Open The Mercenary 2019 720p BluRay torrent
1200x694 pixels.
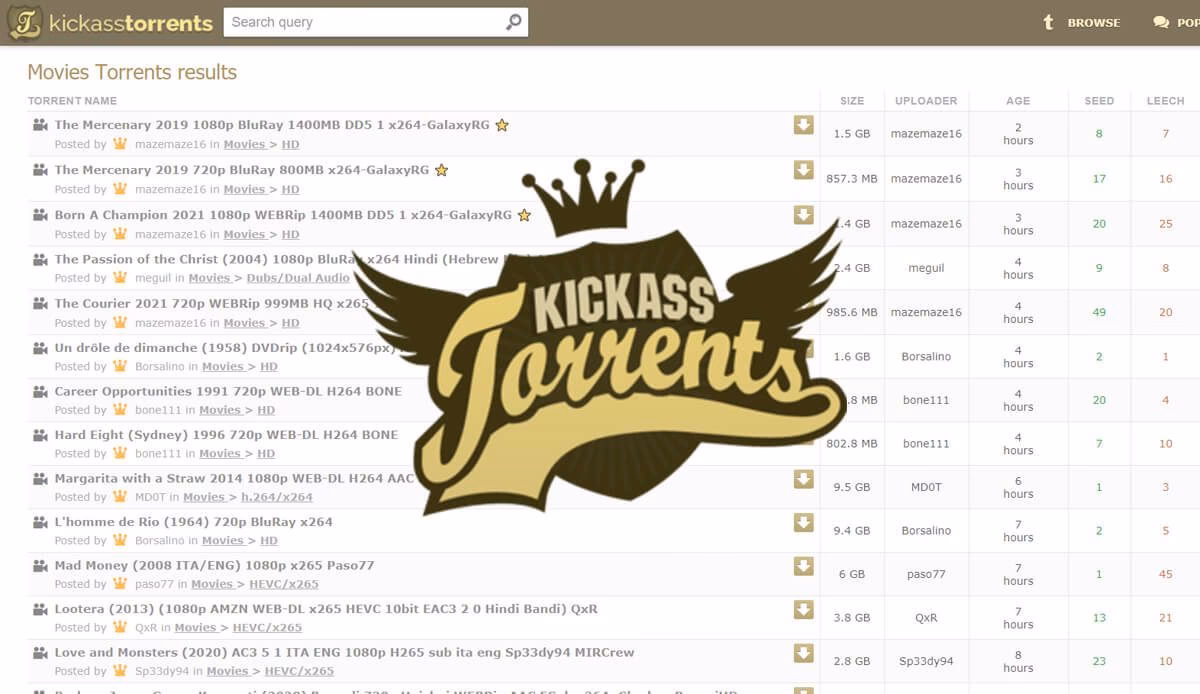pos(241,170)
